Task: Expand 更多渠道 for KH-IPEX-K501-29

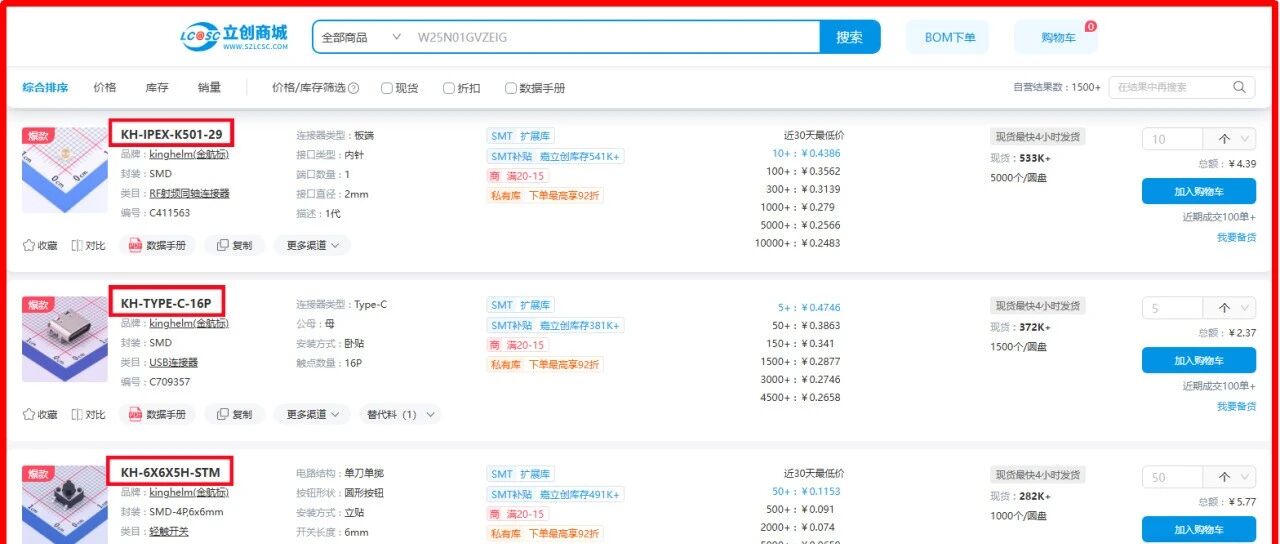Action: point(312,245)
